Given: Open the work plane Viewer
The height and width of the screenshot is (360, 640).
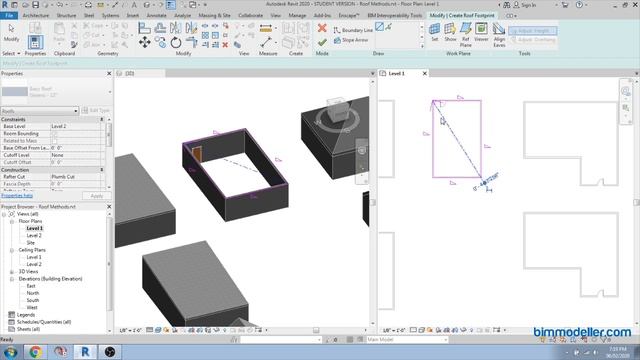Looking at the screenshot, I should 481,32.
